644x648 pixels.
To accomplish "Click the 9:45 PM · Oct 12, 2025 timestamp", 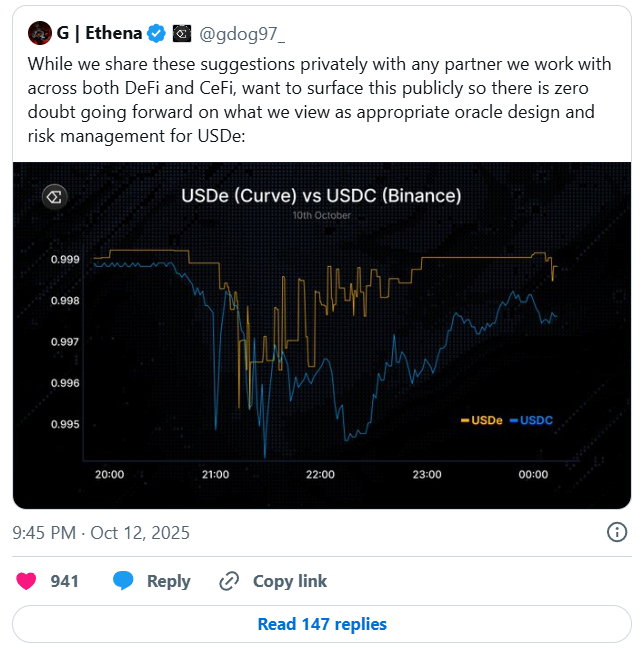I will point(102,532).
